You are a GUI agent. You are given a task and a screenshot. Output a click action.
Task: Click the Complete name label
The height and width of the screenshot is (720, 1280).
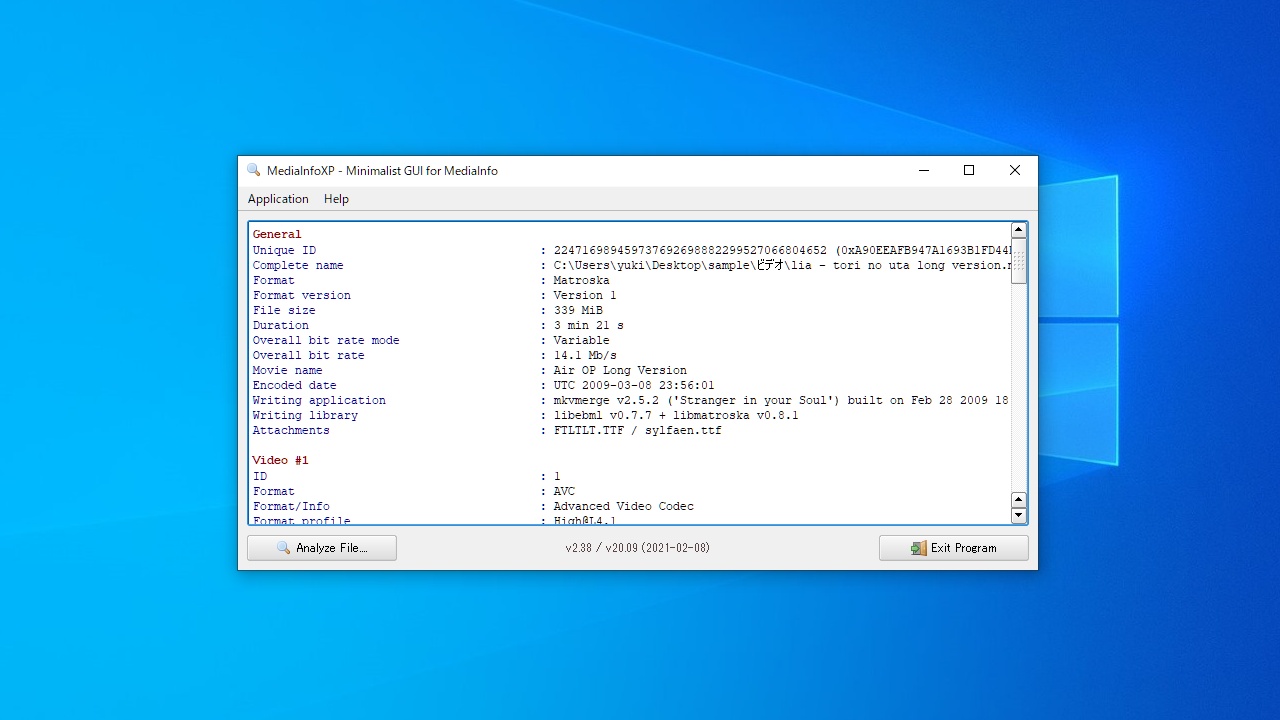pos(298,265)
